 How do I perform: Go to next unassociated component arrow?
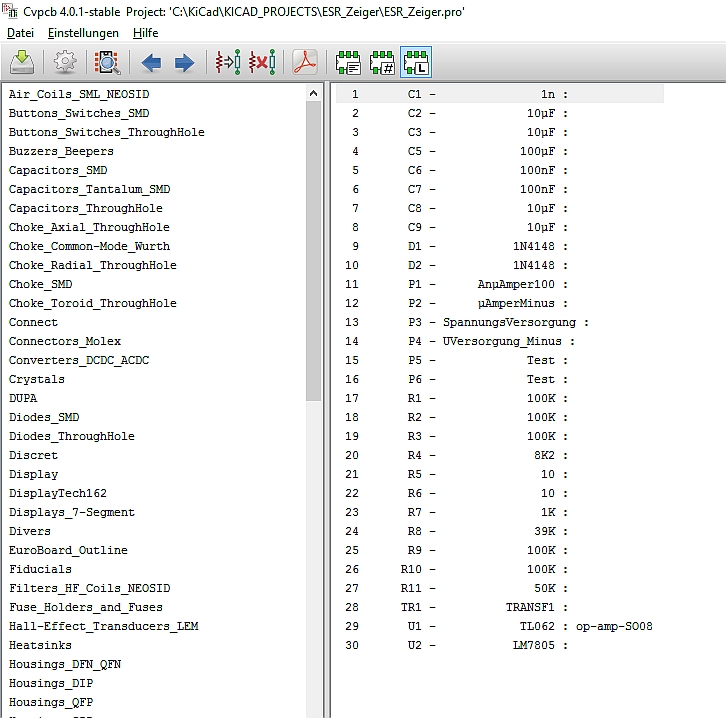(184, 62)
